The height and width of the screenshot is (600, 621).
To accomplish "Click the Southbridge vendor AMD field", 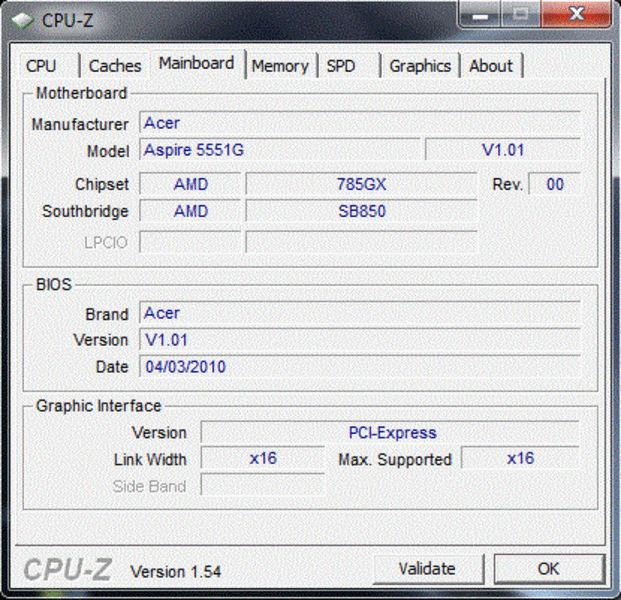I will [x=190, y=211].
